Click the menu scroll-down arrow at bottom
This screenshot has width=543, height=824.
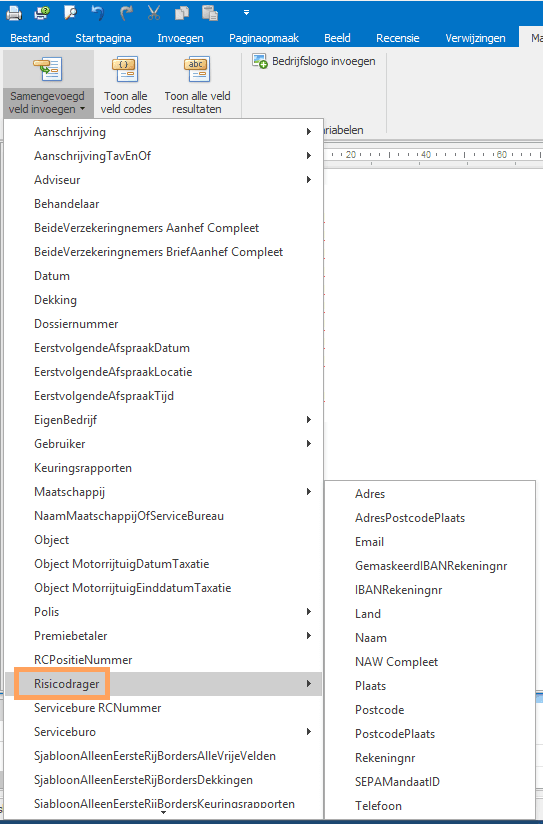point(163,813)
